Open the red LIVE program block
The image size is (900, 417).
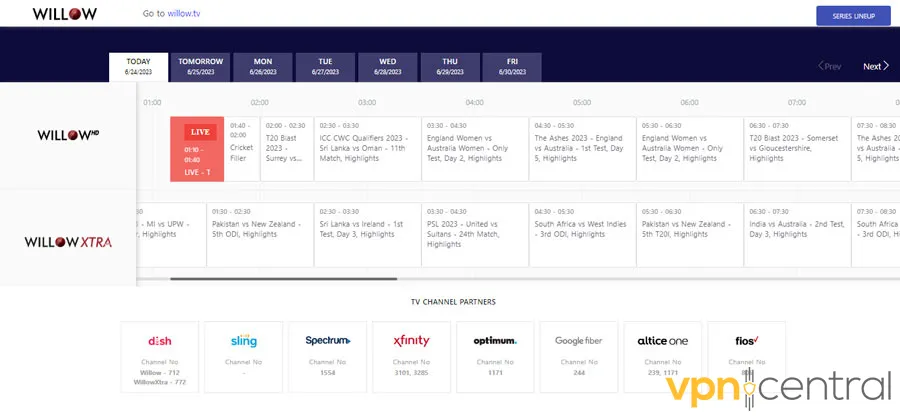pyautogui.click(x=197, y=149)
